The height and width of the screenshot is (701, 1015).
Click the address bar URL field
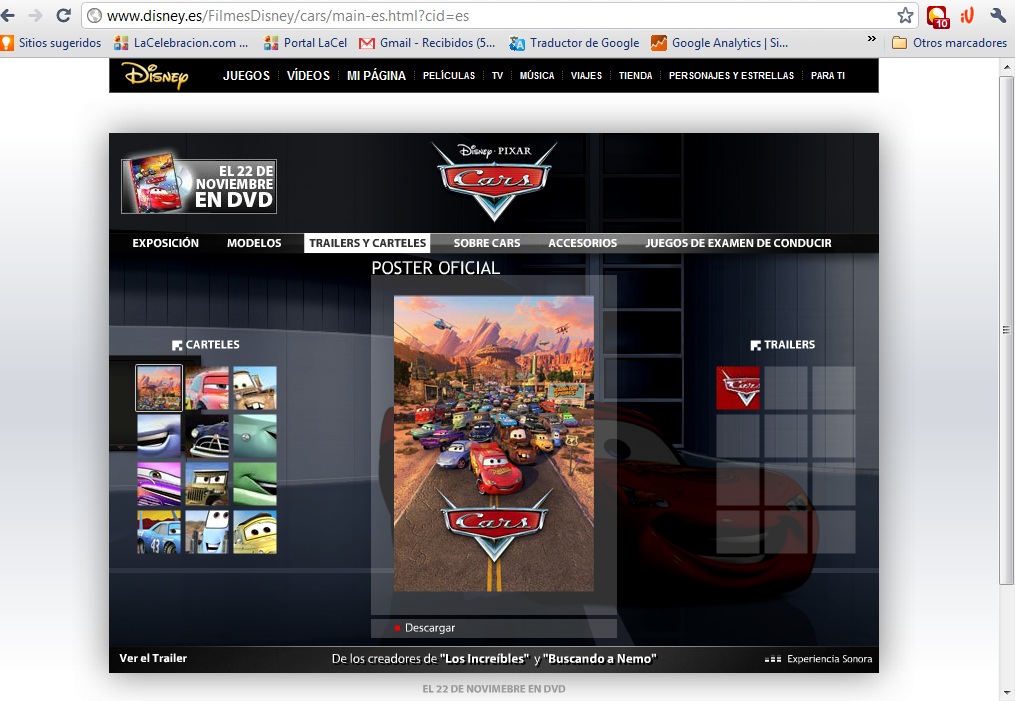[x=498, y=16]
